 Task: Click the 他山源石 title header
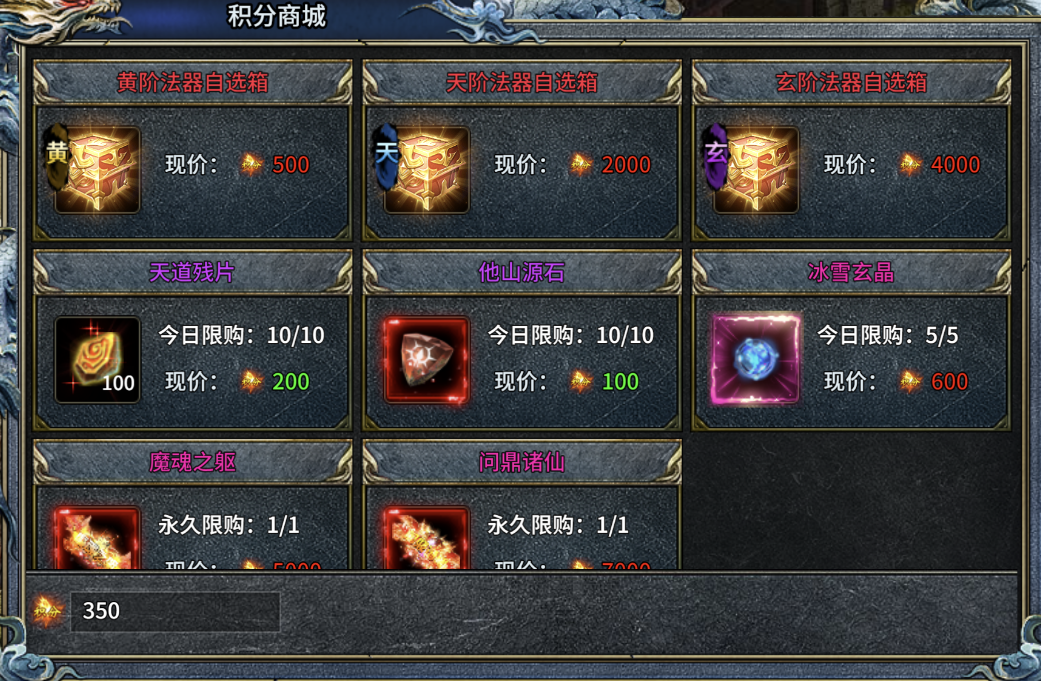coord(522,272)
